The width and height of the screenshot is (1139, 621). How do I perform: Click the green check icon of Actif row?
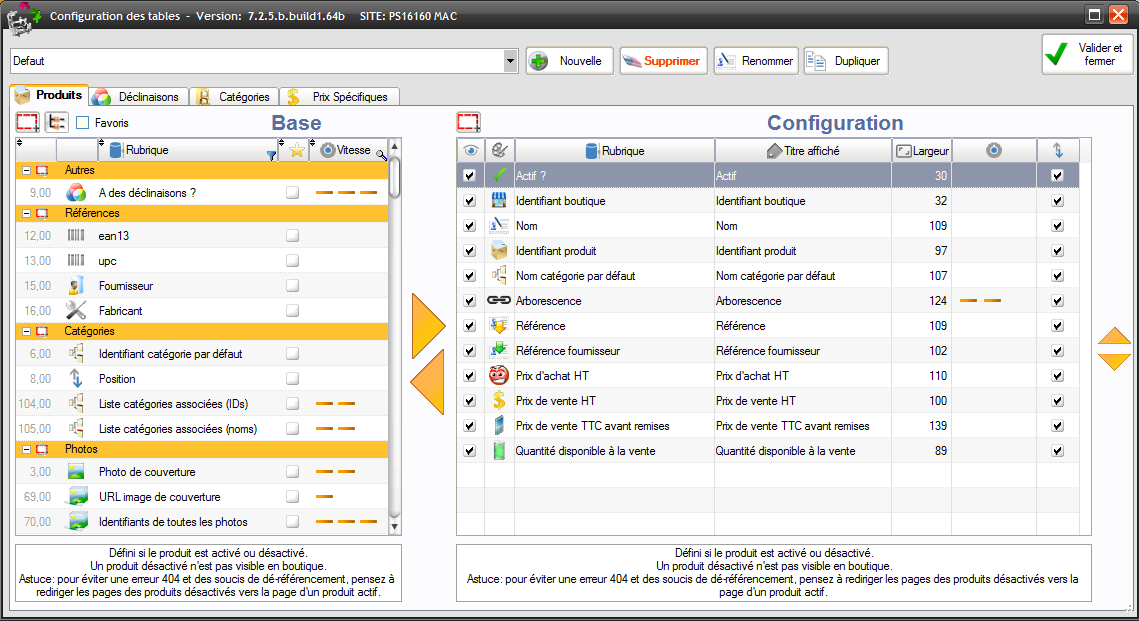click(498, 175)
